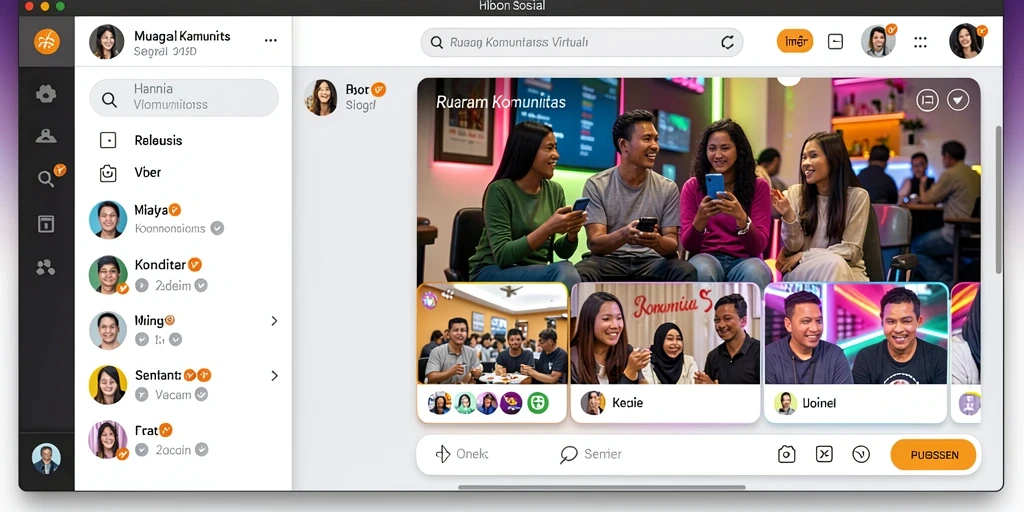
Task: Click refresh icon in top search bar
Action: point(727,42)
